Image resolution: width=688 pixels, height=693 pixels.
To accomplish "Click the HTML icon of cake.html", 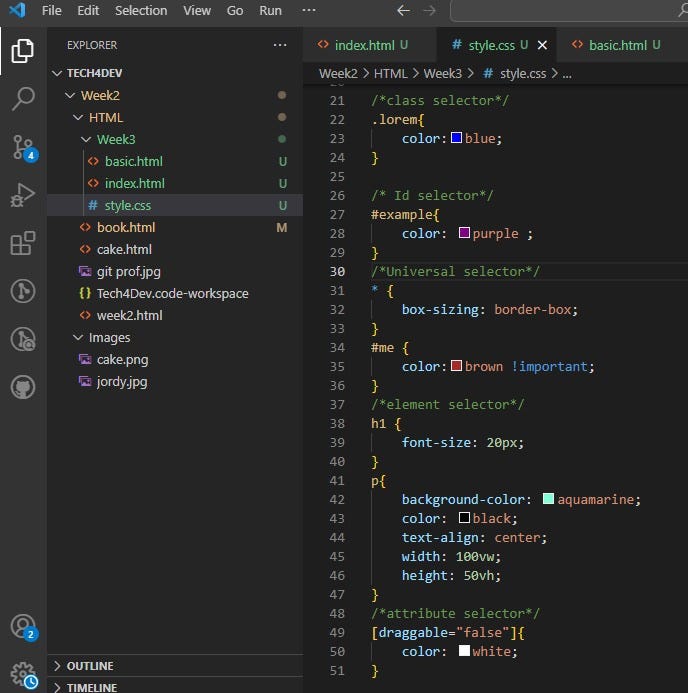I will (85, 249).
